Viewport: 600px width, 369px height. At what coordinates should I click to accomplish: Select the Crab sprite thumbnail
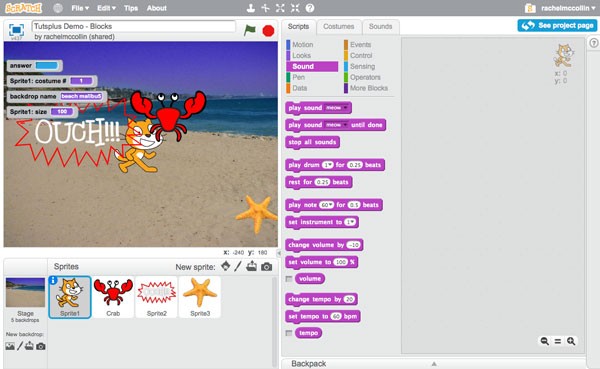tap(113, 297)
